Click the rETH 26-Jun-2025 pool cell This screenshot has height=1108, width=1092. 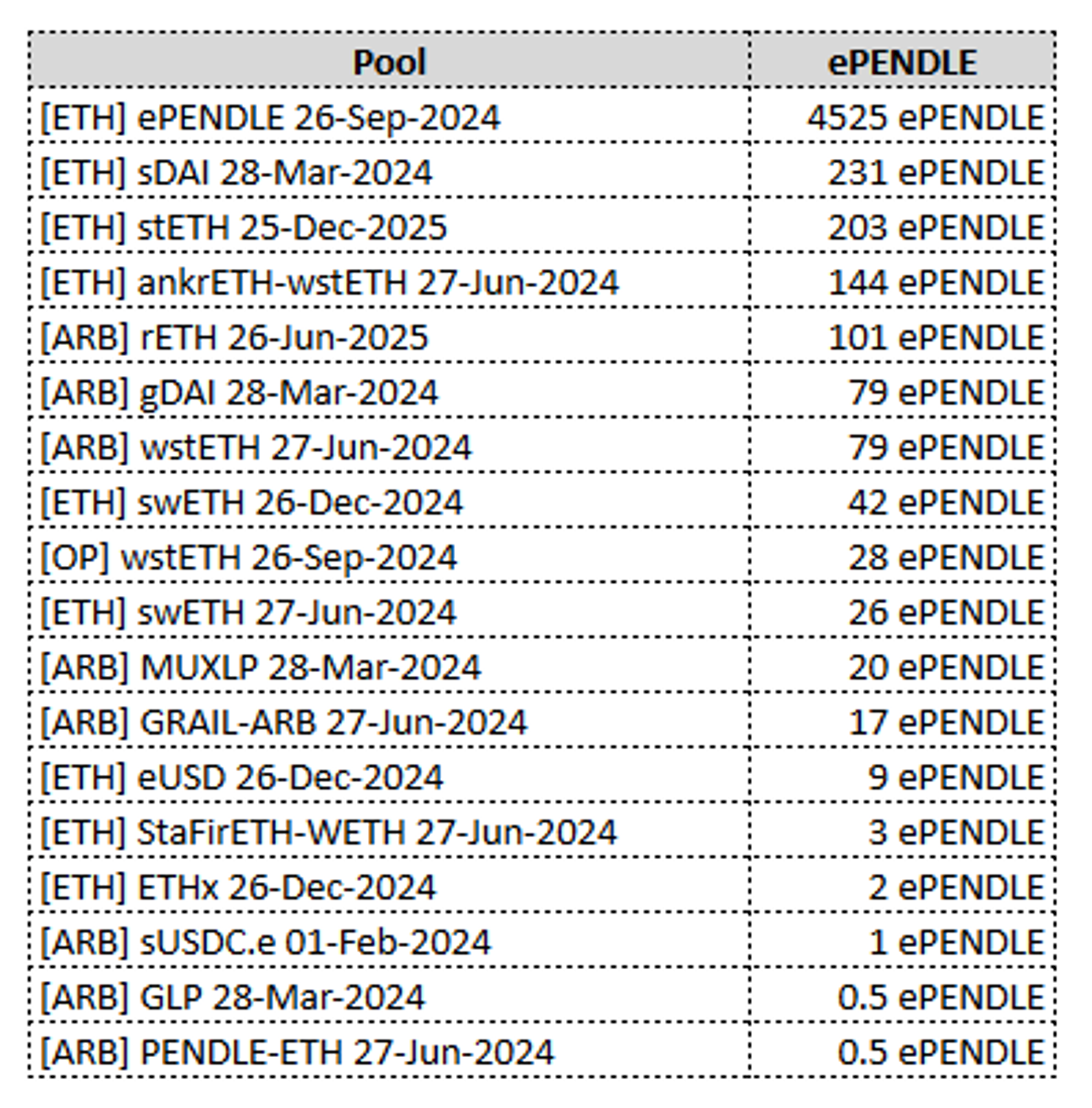click(x=234, y=338)
